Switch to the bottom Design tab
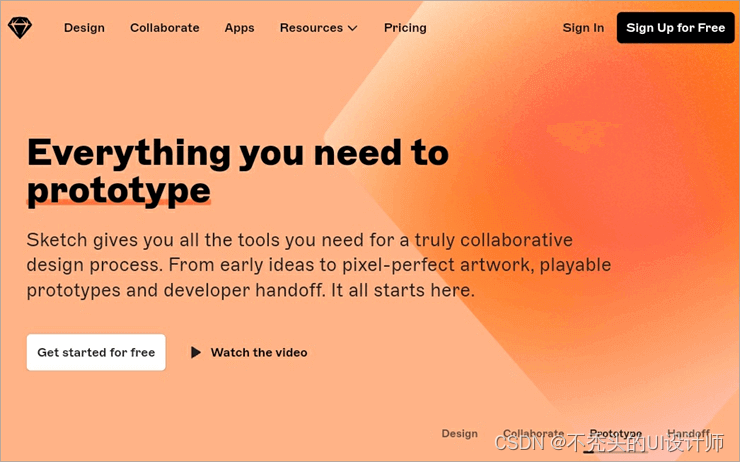This screenshot has width=740, height=462. click(x=460, y=433)
